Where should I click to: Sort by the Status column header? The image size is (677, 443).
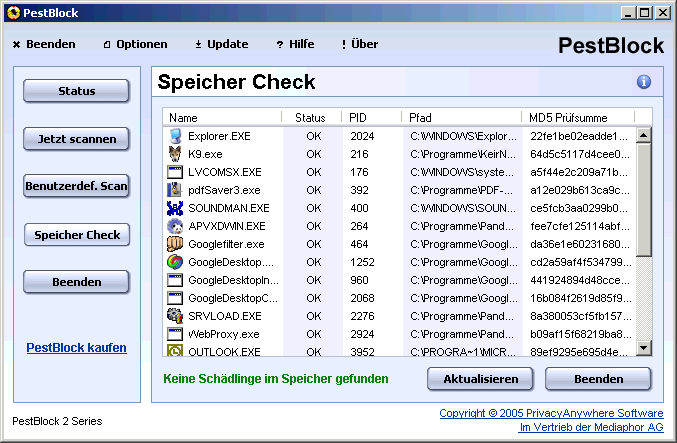(312, 117)
